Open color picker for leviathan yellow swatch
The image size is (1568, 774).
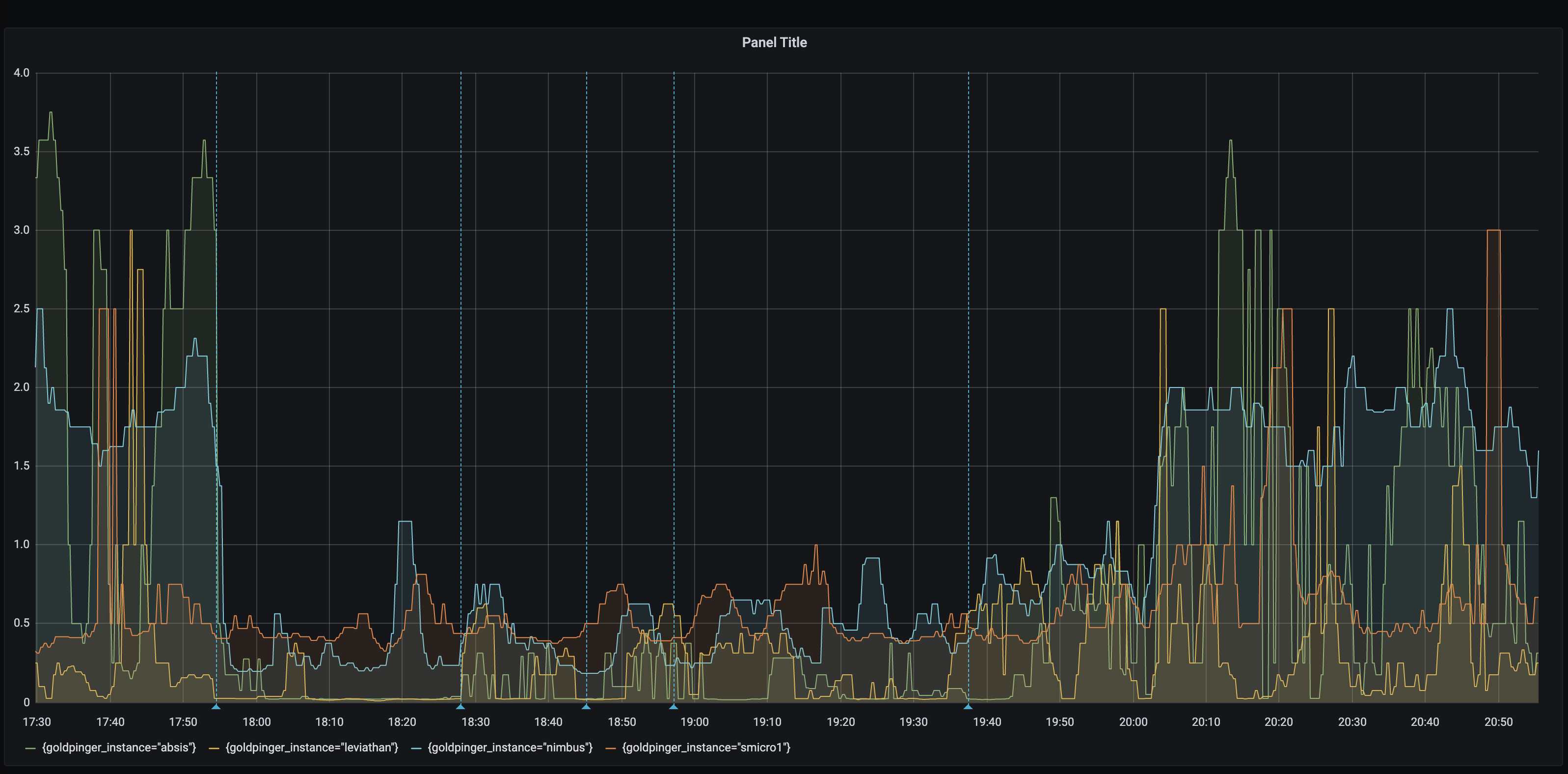point(214,748)
